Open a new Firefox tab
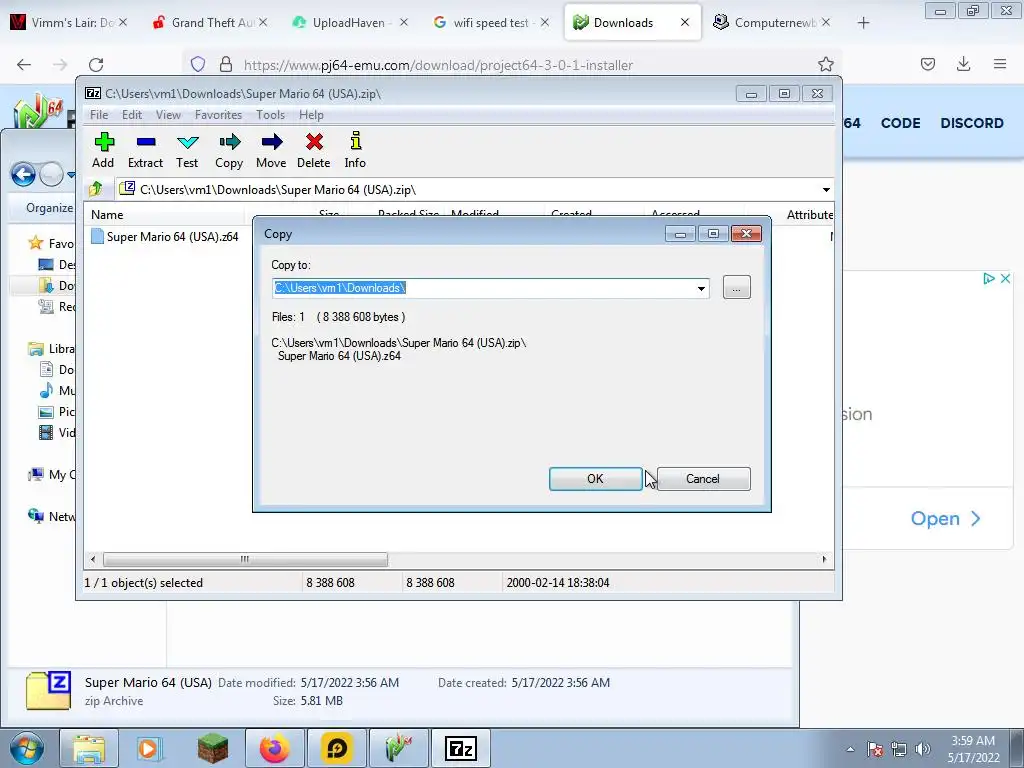 click(x=863, y=23)
